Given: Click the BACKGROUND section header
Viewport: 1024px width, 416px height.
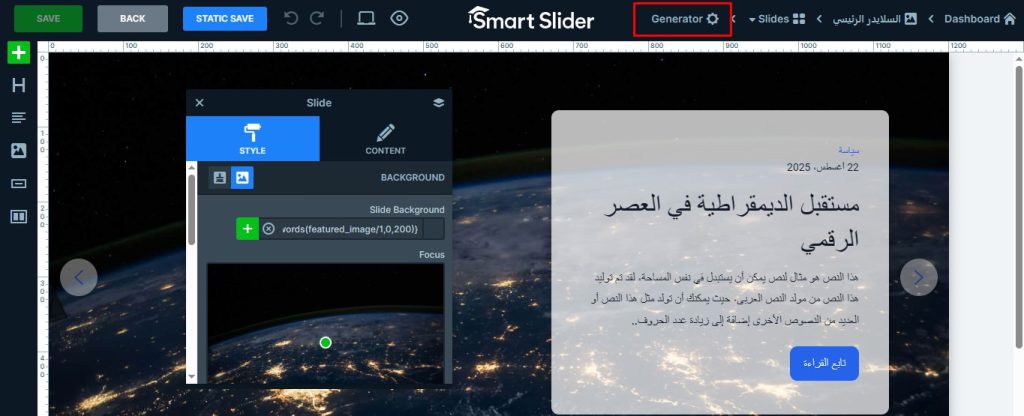Looking at the screenshot, I should point(413,178).
